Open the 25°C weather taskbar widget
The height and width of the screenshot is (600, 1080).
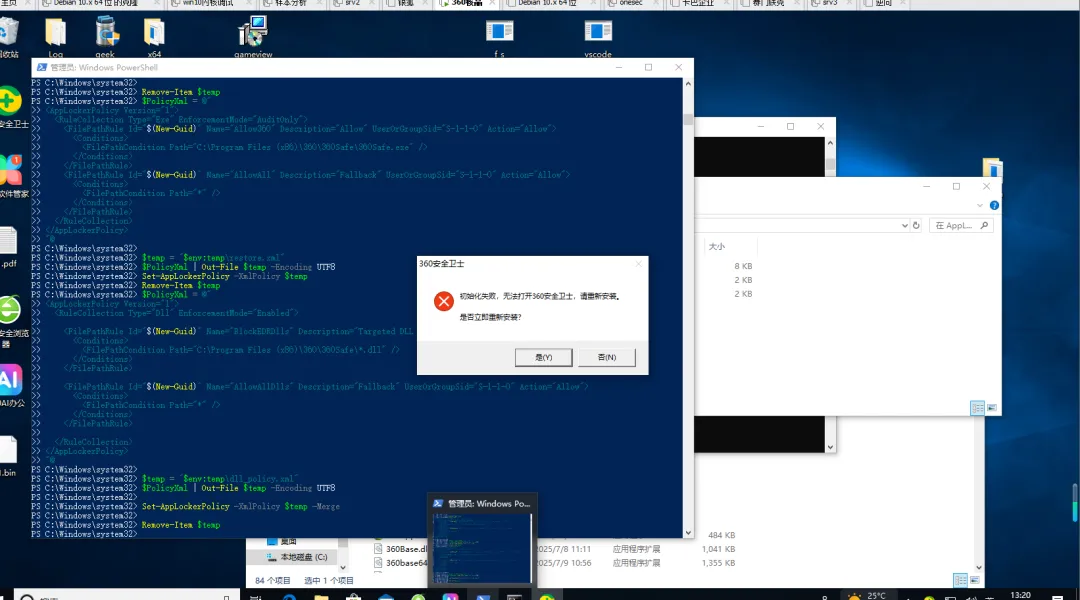pos(867,595)
